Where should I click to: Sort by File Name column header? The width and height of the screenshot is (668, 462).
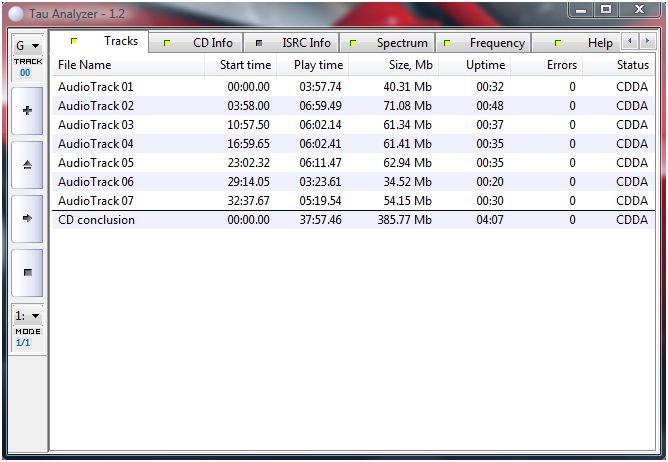point(84,65)
